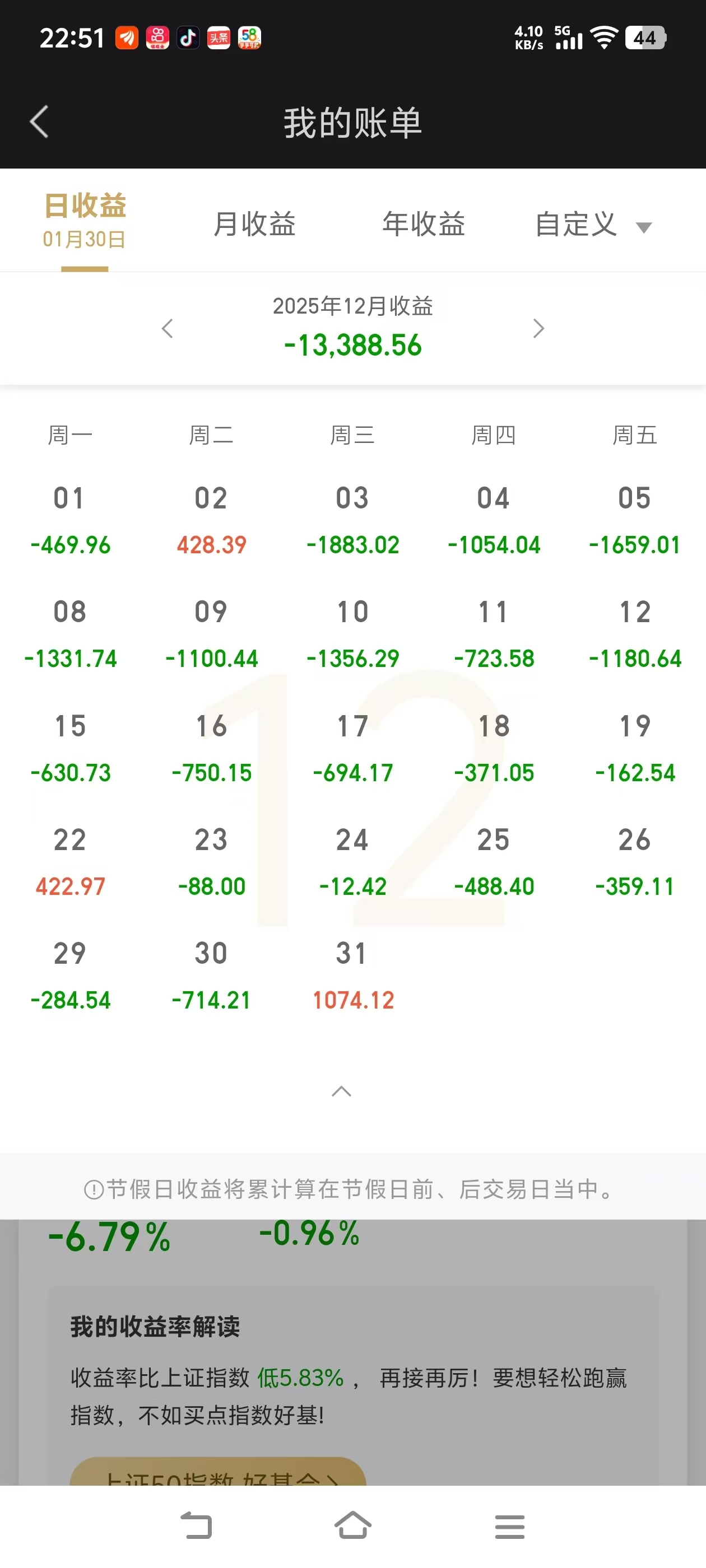
Task: Open recent apps menu icon
Action: 509,1525
